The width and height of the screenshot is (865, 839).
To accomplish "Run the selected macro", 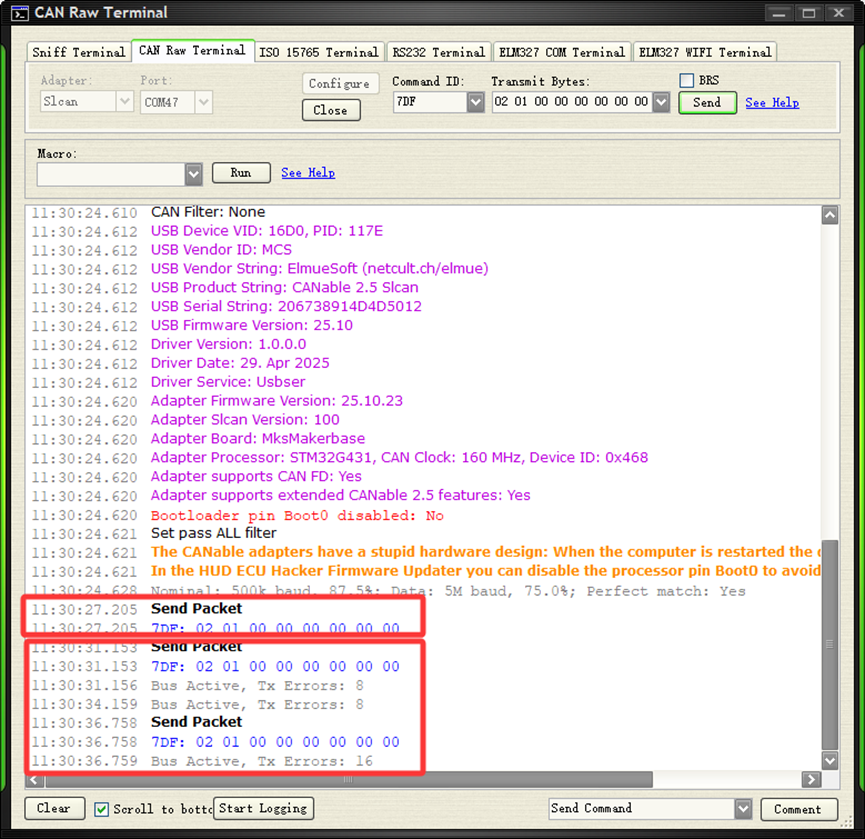I will (x=241, y=173).
